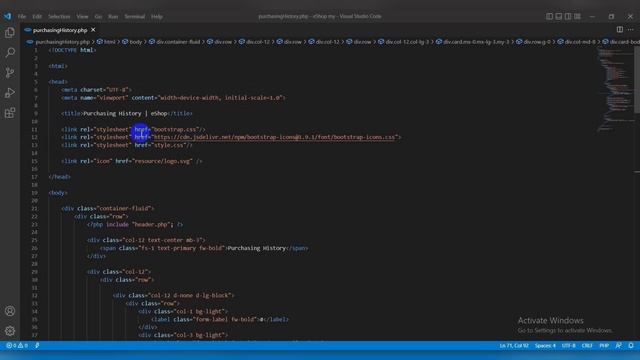Open the notifications bell in status bar

[x=631, y=345]
